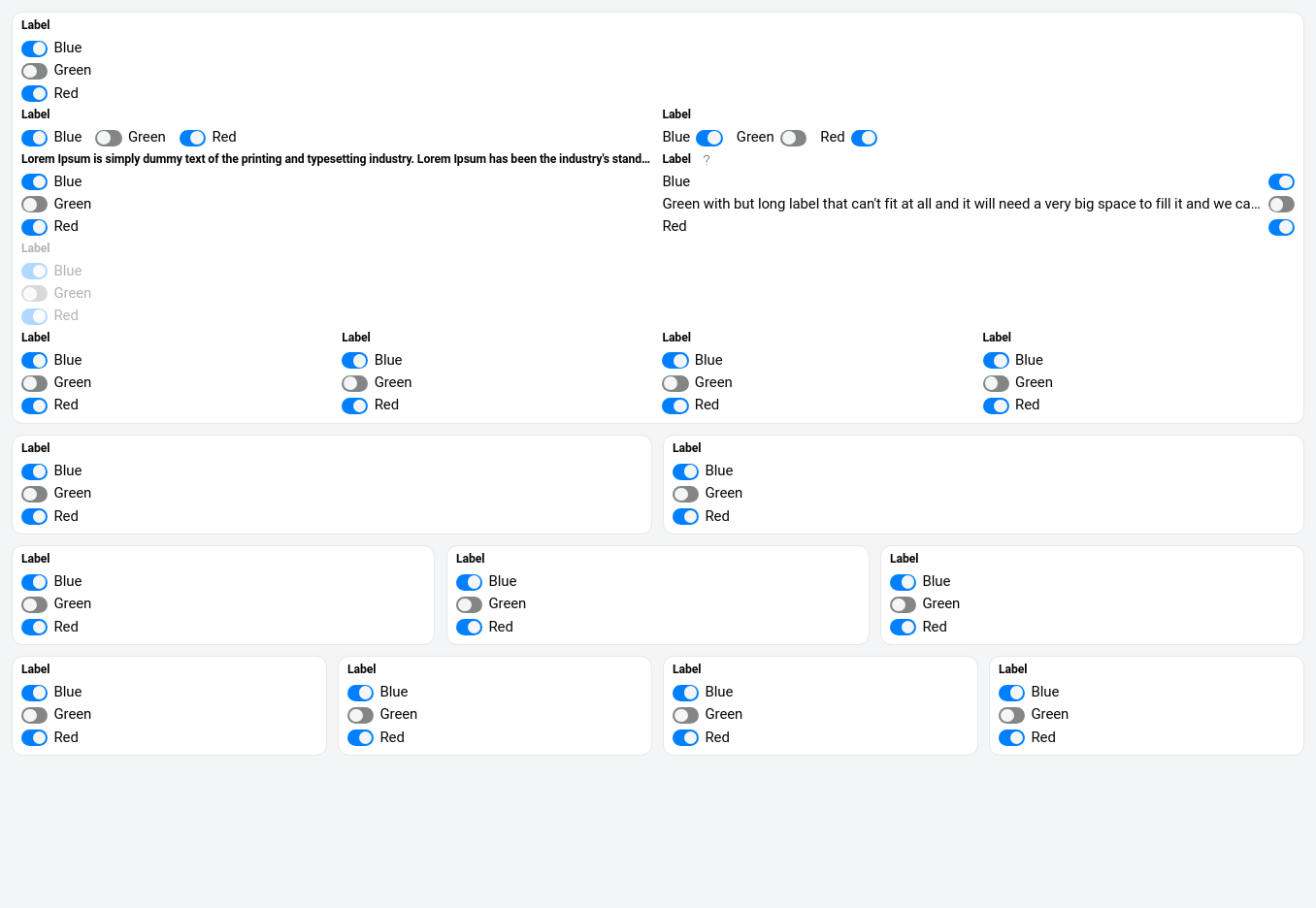Turn off the right-aligned Blue toggle under the help-icon label

pyautogui.click(x=1281, y=182)
